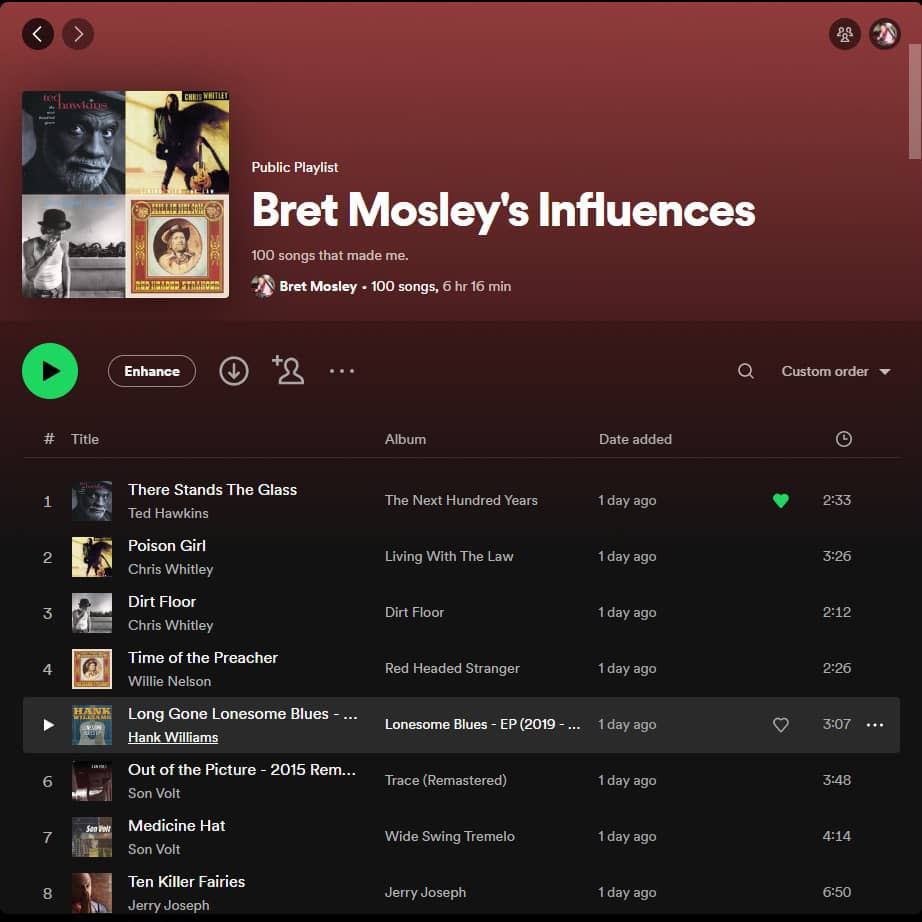Play the playlist with the green button
The image size is (922, 922).
50,371
